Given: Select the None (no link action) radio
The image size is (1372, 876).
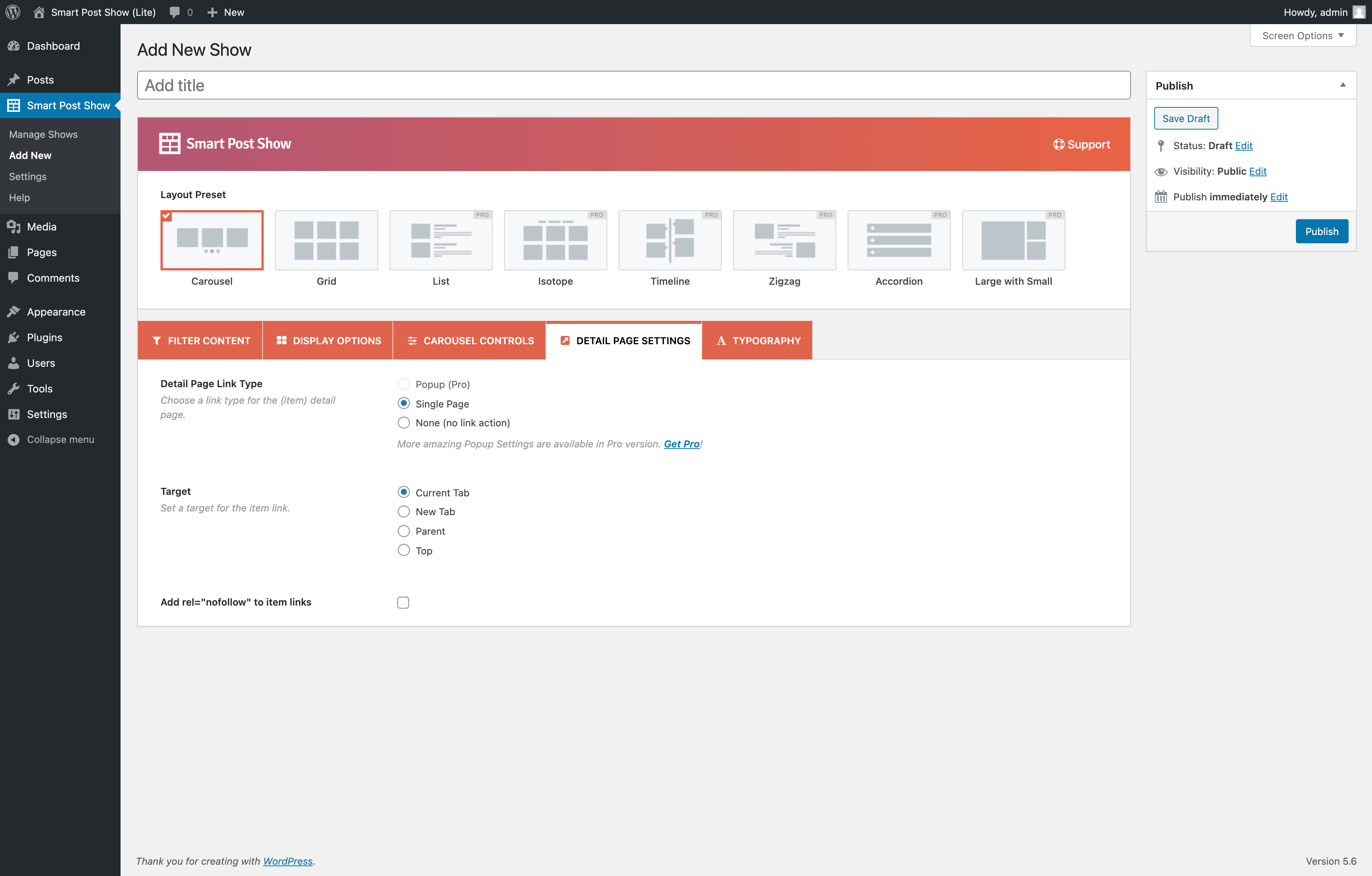Looking at the screenshot, I should coord(403,423).
